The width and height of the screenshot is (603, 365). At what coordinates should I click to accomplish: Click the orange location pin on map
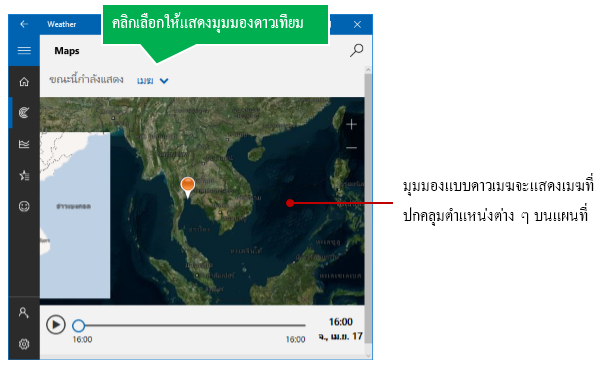click(x=188, y=187)
